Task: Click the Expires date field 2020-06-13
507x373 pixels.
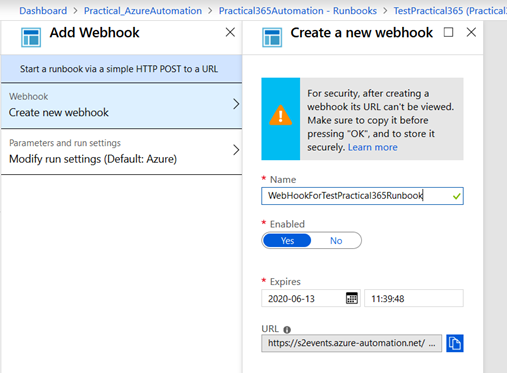Action: click(x=311, y=298)
